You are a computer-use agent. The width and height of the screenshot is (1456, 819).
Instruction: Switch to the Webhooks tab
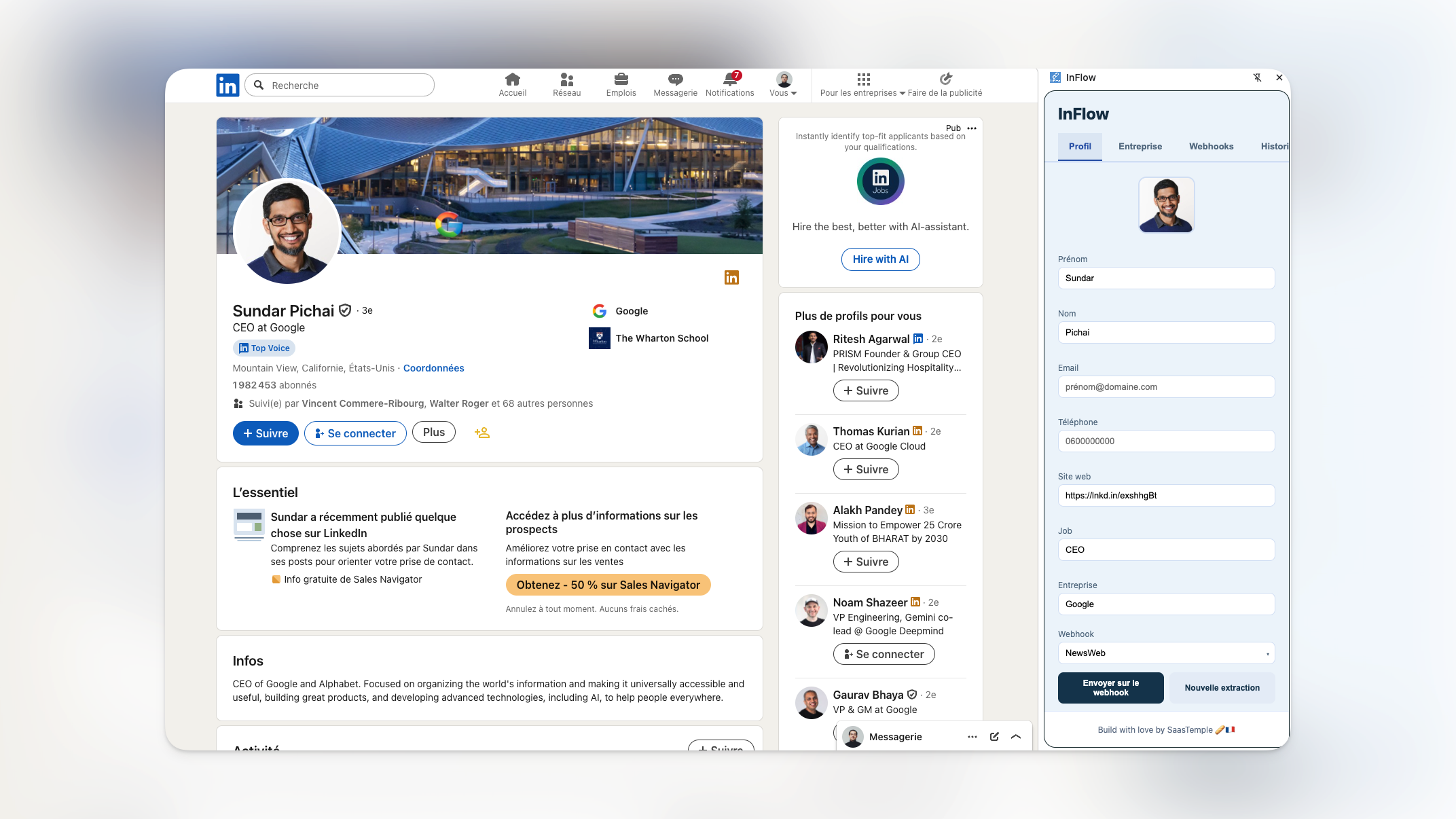click(x=1211, y=146)
